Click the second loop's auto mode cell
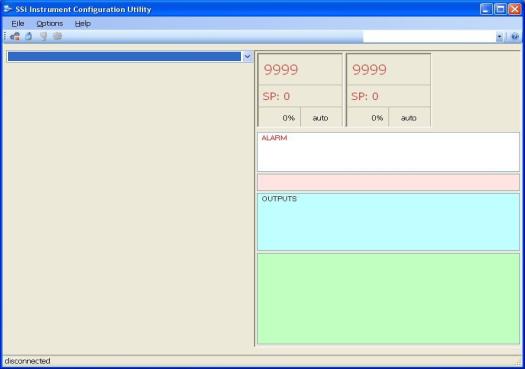Viewport: 525px width, 369px height. pyautogui.click(x=409, y=118)
